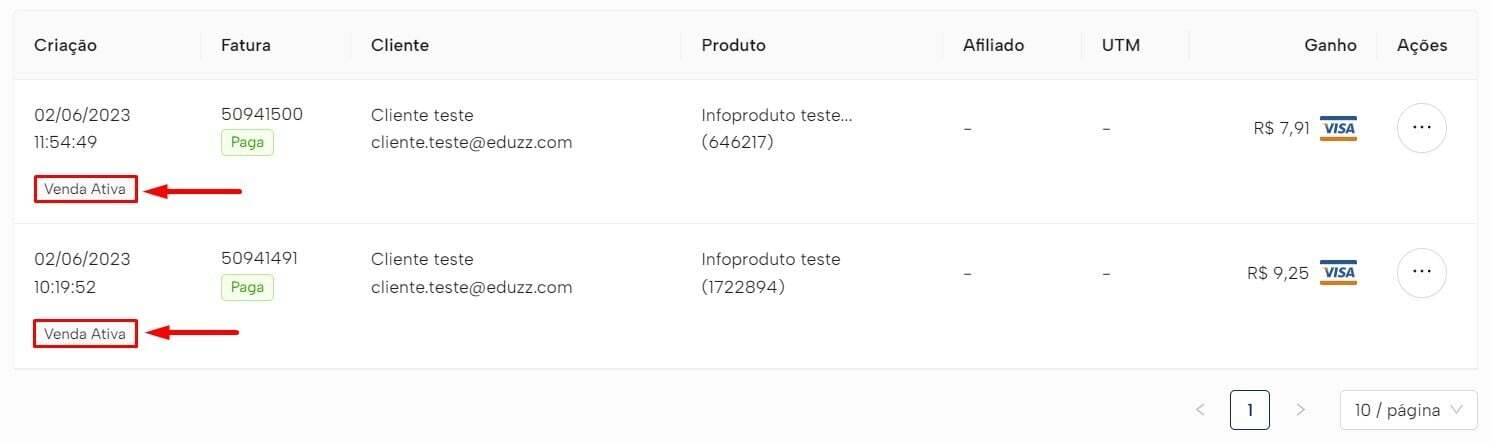The height and width of the screenshot is (442, 1492).
Task: Click Venda Ativa tag of 10:19:52 sale
Action: click(85, 334)
